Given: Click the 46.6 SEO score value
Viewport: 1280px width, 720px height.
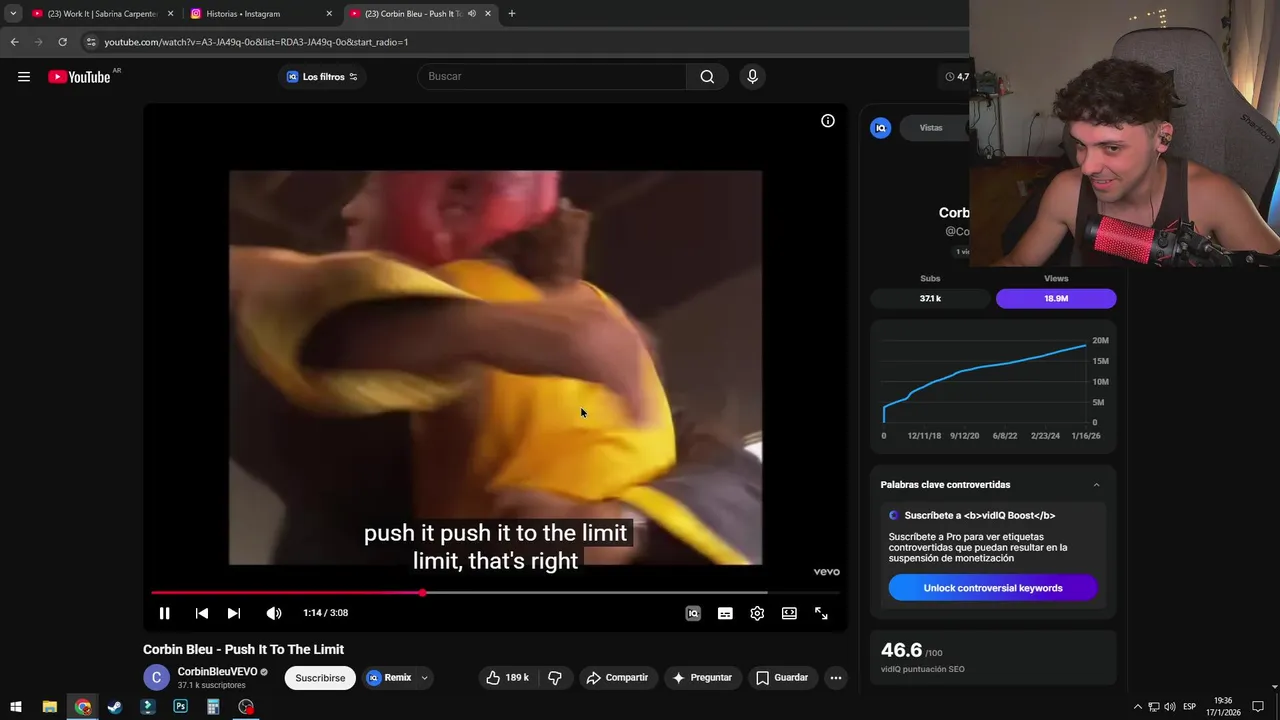Looking at the screenshot, I should [901, 650].
